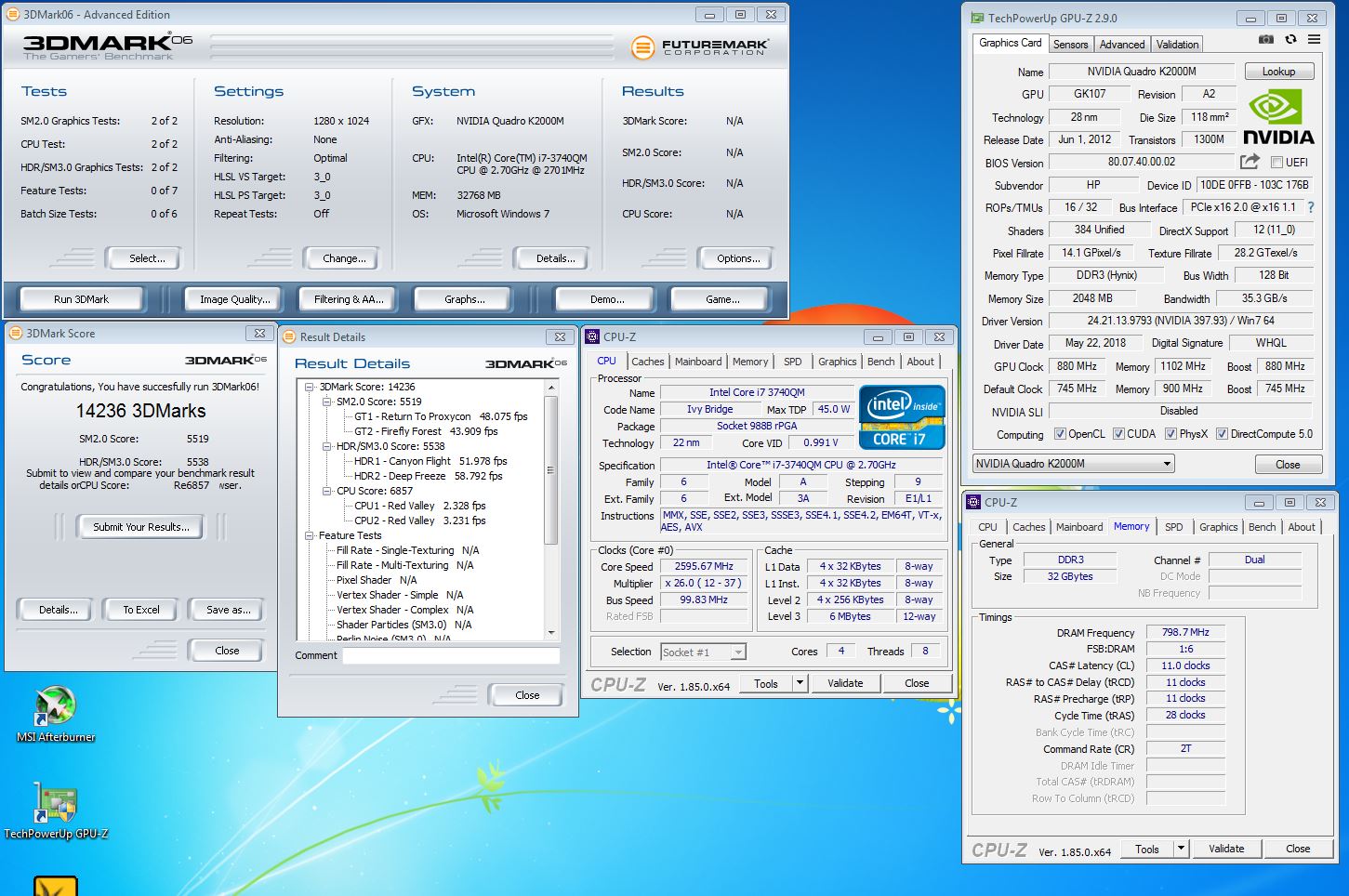Click the 14236 3DMarks score text
Viewport: 1349px width, 896px height.
[141, 411]
